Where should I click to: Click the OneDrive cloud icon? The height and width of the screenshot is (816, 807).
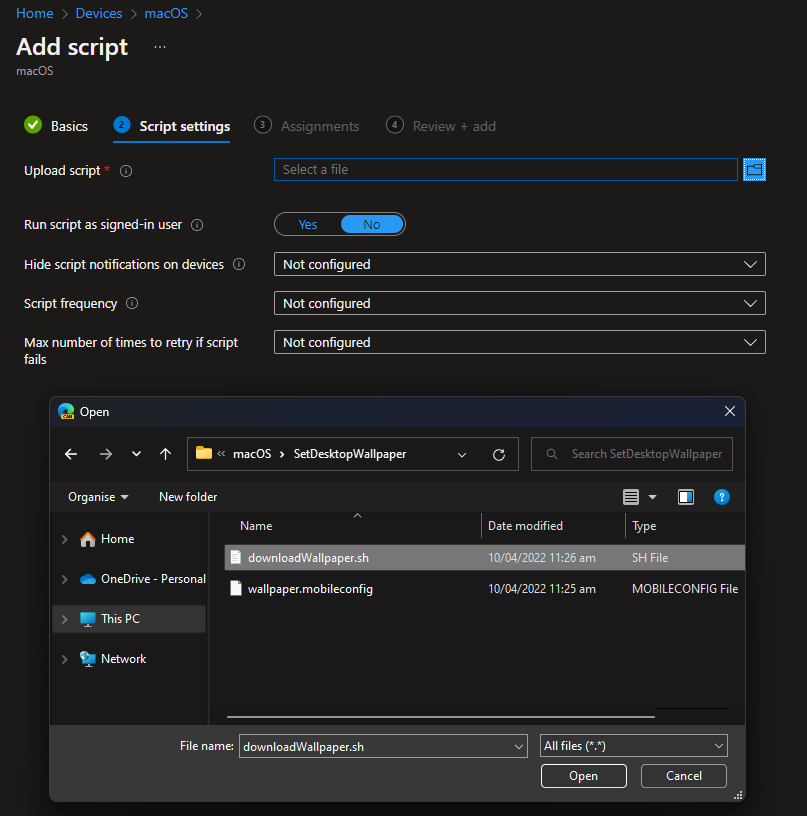[88, 579]
